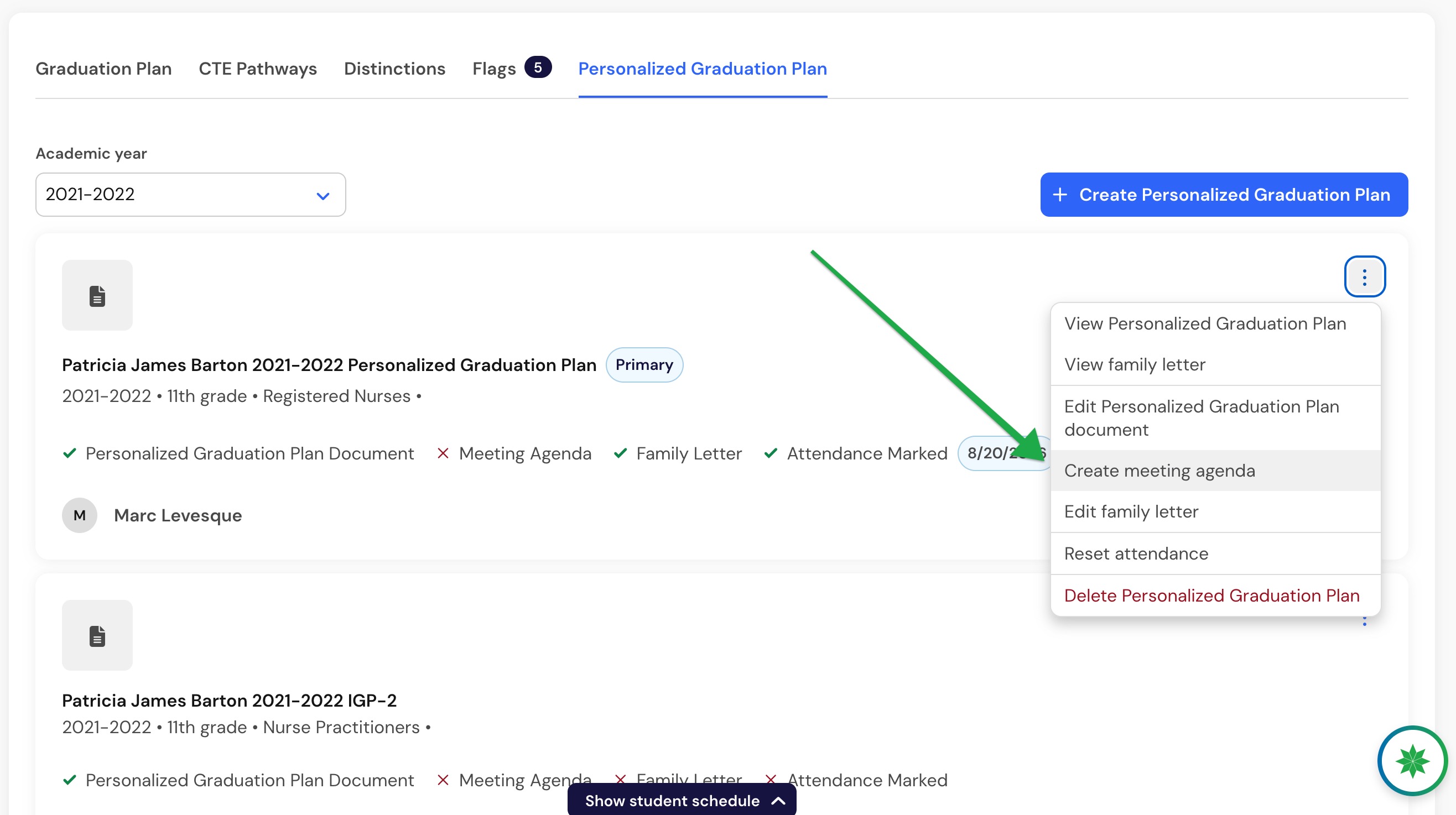Click the red X beside Attendance Marked on IGP-2 card
The image size is (1456, 815).
pos(771,780)
